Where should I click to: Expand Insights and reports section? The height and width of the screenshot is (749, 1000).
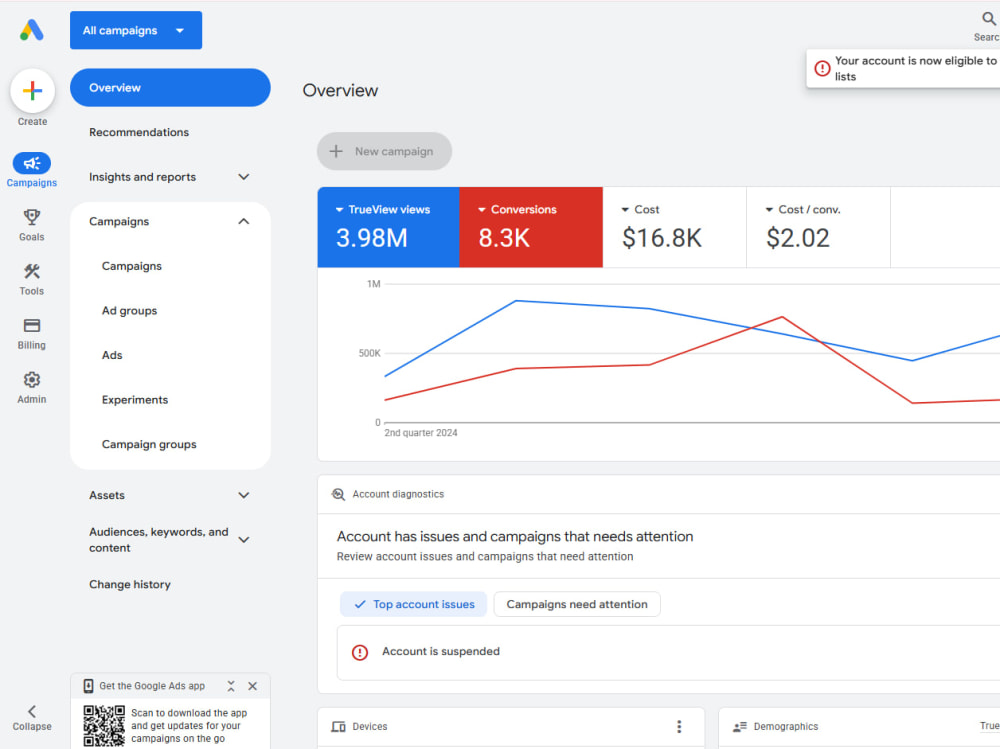coord(244,177)
